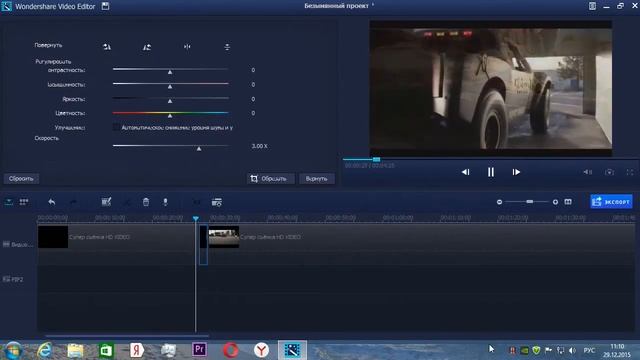Open the timeline settings tool icon
The image size is (640, 360).
tap(217, 202)
